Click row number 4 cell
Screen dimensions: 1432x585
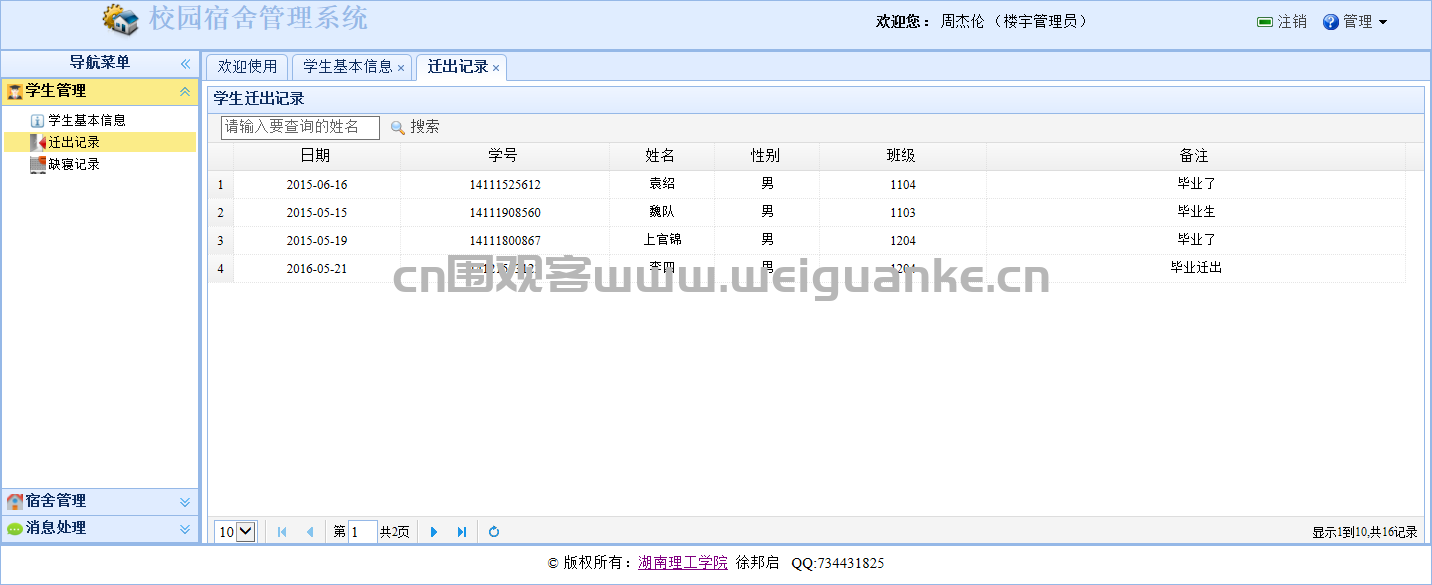220,269
